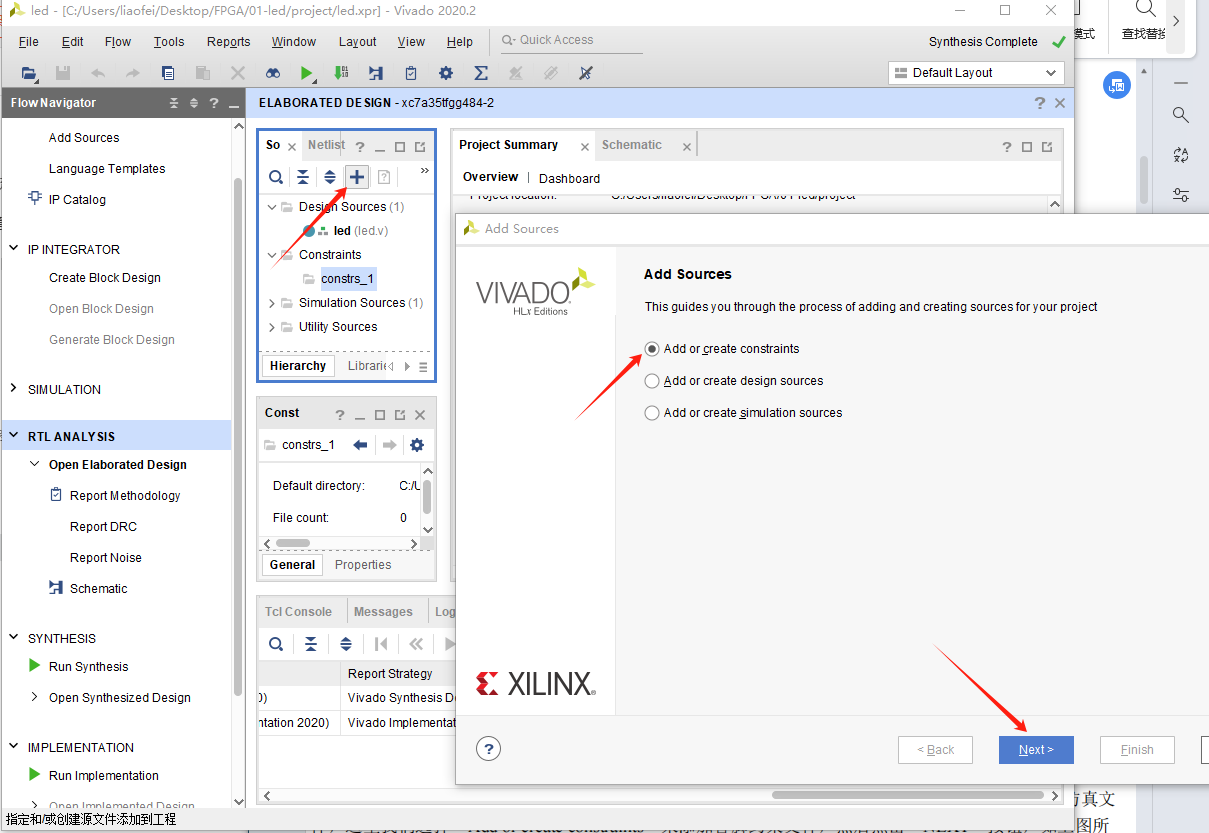Click the last crossed-tool toolbar icon
Viewport: 1209px width, 833px height.
pos(586,73)
